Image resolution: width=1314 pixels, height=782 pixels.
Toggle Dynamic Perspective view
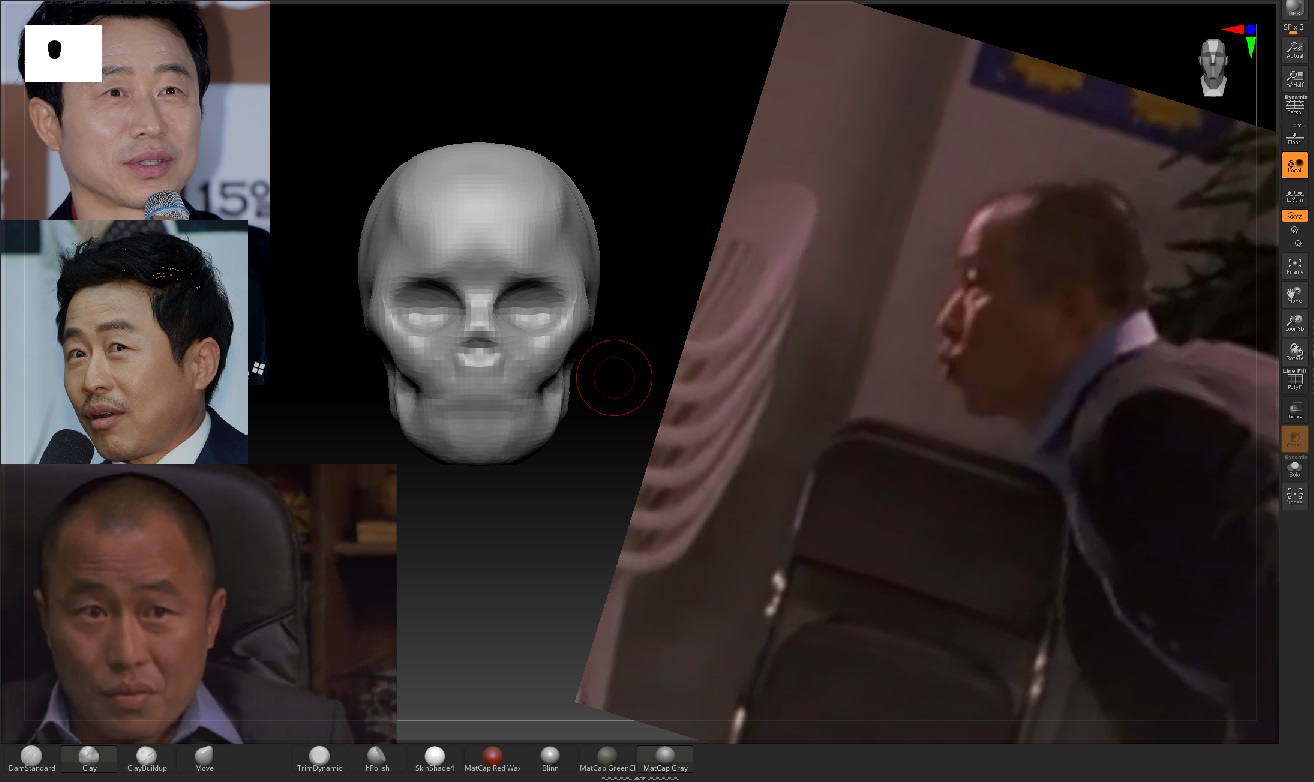click(1295, 105)
